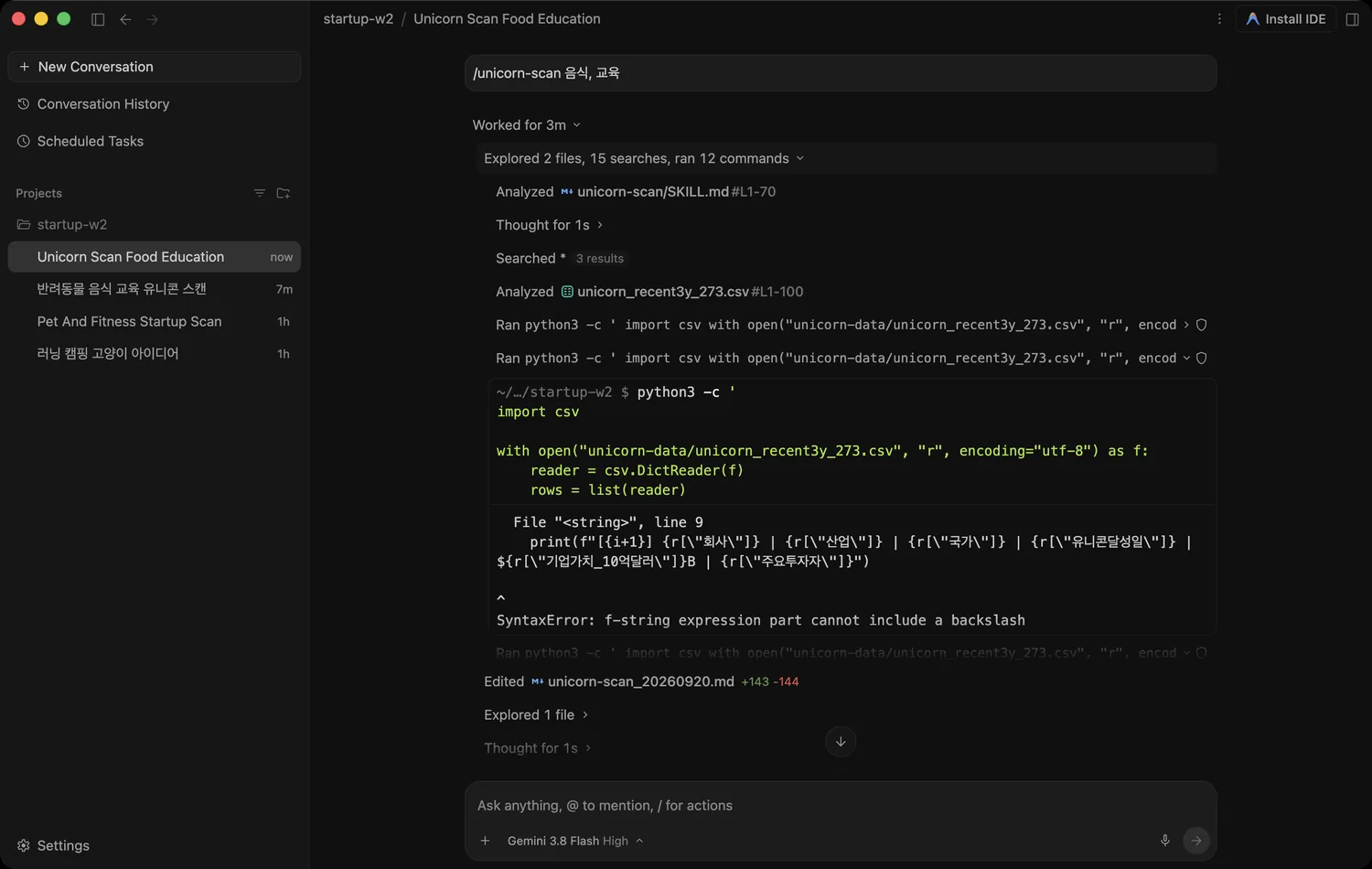This screenshot has width=1372, height=869.
Task: Click the Unicorn Scan Food Education breadcrumb title
Action: click(x=507, y=18)
